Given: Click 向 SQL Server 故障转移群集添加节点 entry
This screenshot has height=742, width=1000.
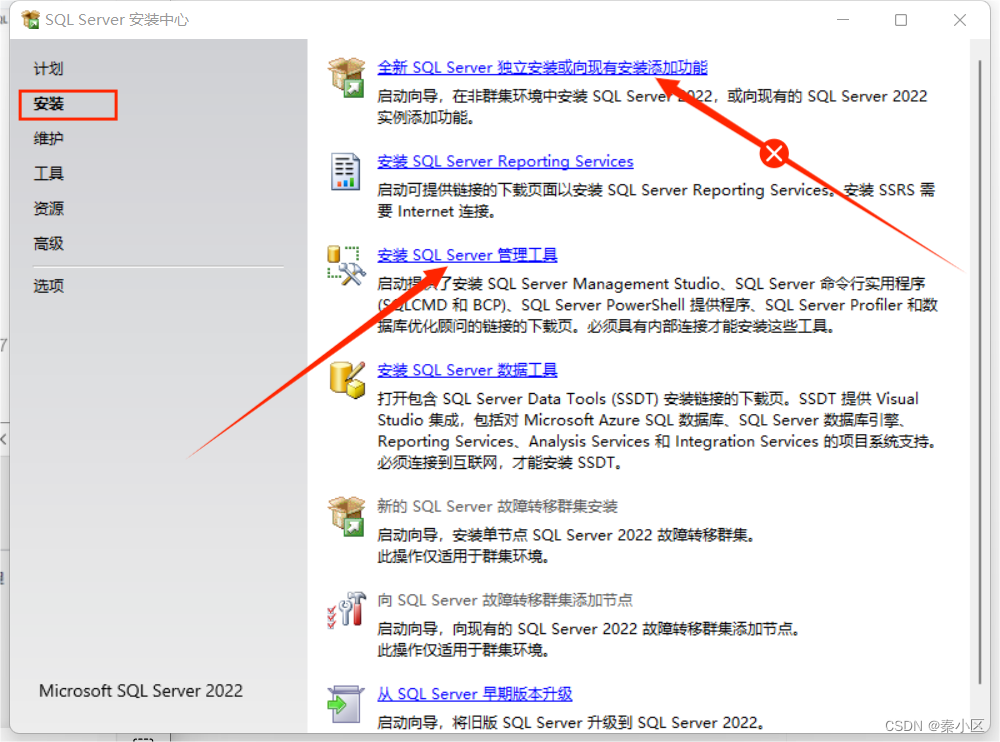Looking at the screenshot, I should pyautogui.click(x=505, y=600).
